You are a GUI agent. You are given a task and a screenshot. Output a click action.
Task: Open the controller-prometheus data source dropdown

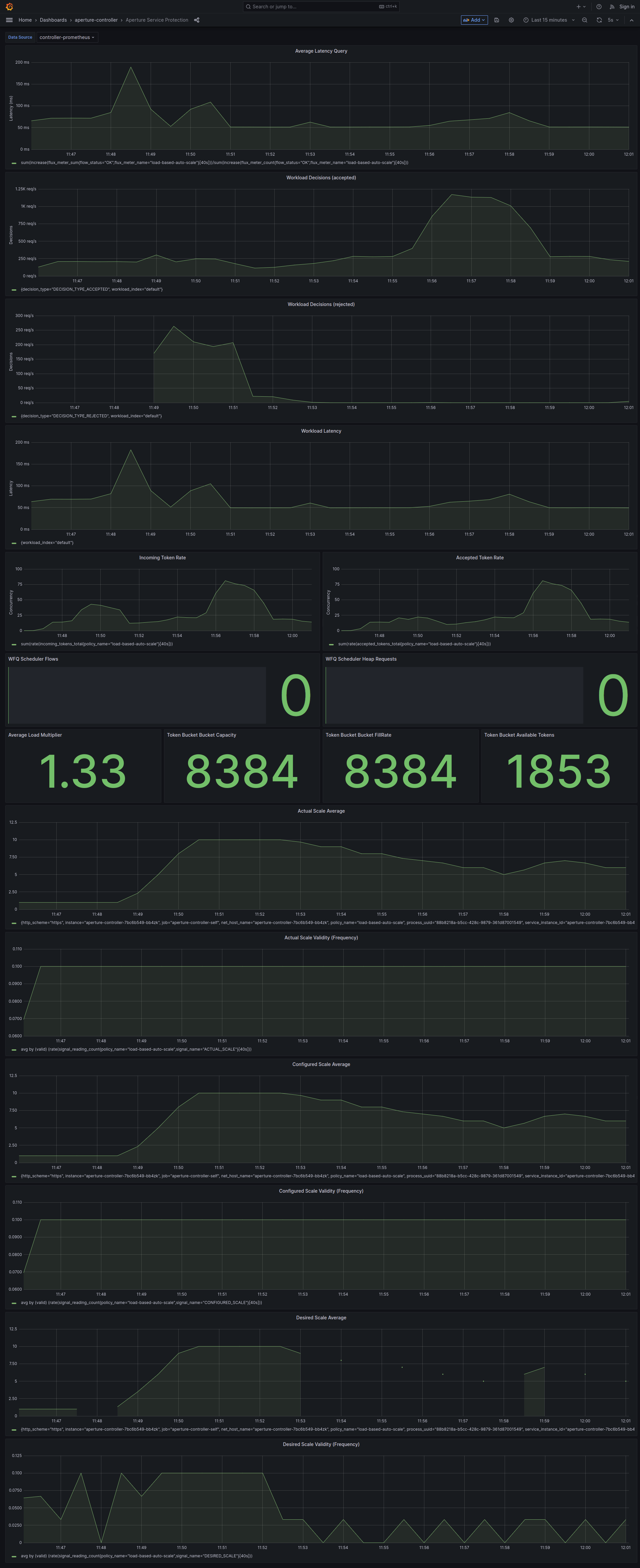click(67, 37)
